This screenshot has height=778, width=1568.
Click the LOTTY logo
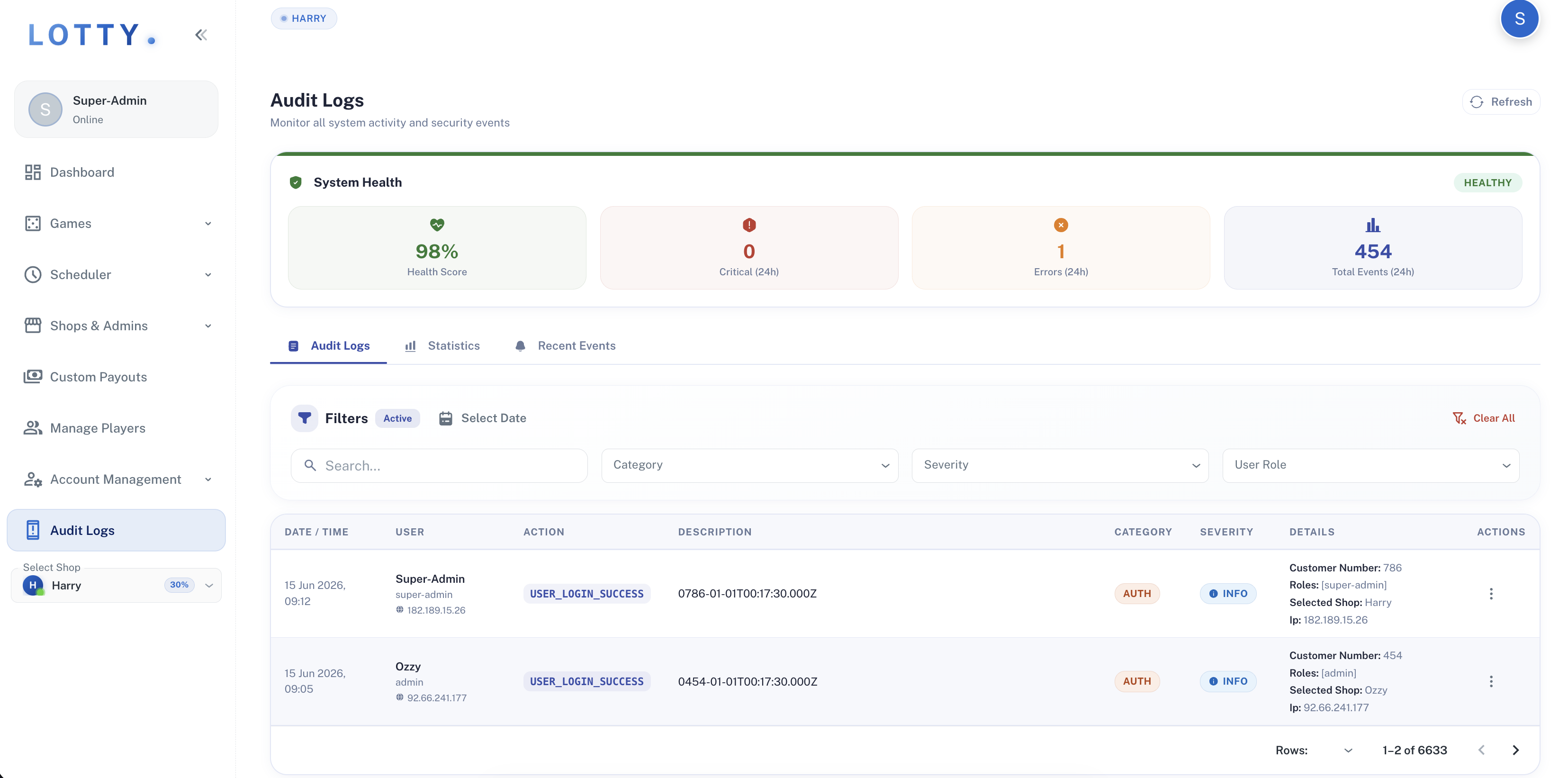click(x=92, y=35)
